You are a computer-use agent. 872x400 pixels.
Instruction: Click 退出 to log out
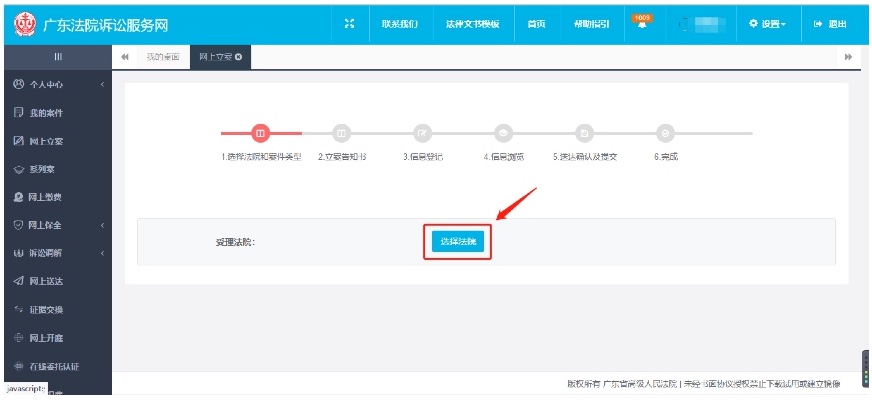pyautogui.click(x=830, y=24)
